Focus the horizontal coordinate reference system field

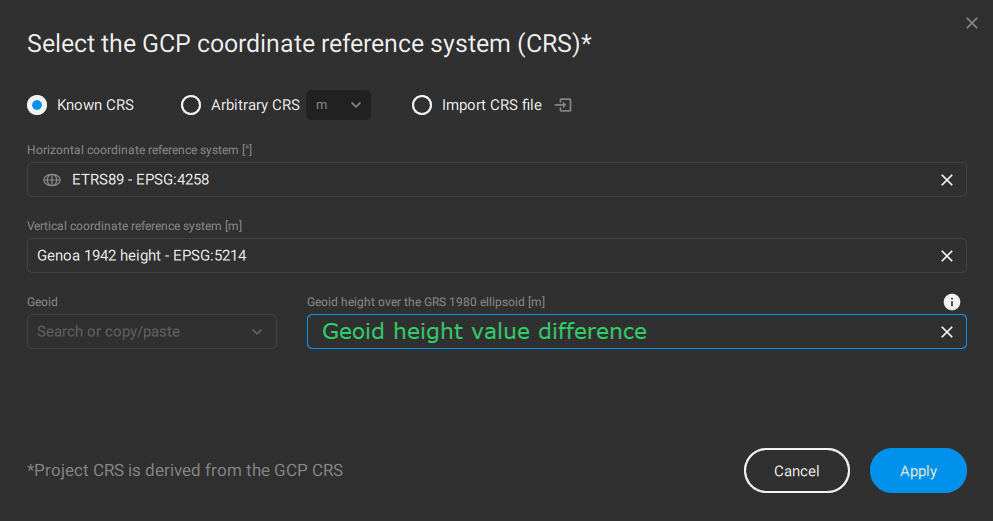pos(480,180)
